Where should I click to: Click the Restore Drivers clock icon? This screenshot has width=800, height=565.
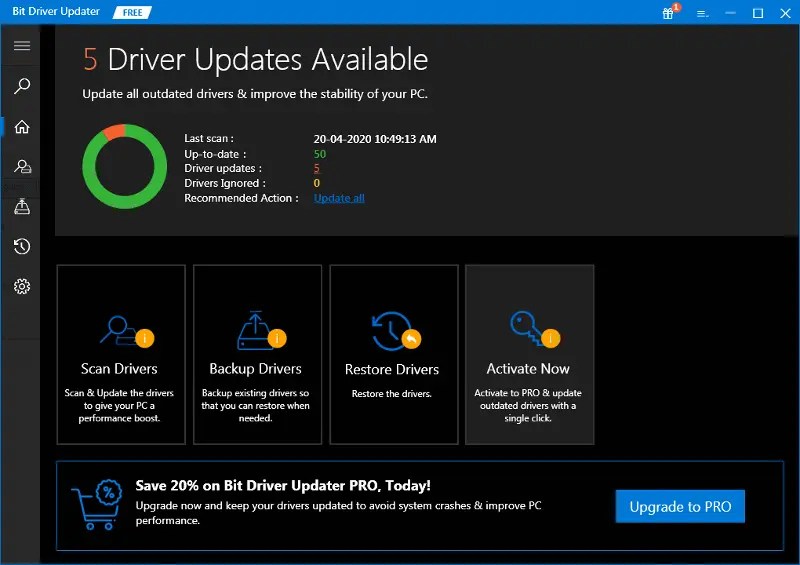(x=396, y=331)
